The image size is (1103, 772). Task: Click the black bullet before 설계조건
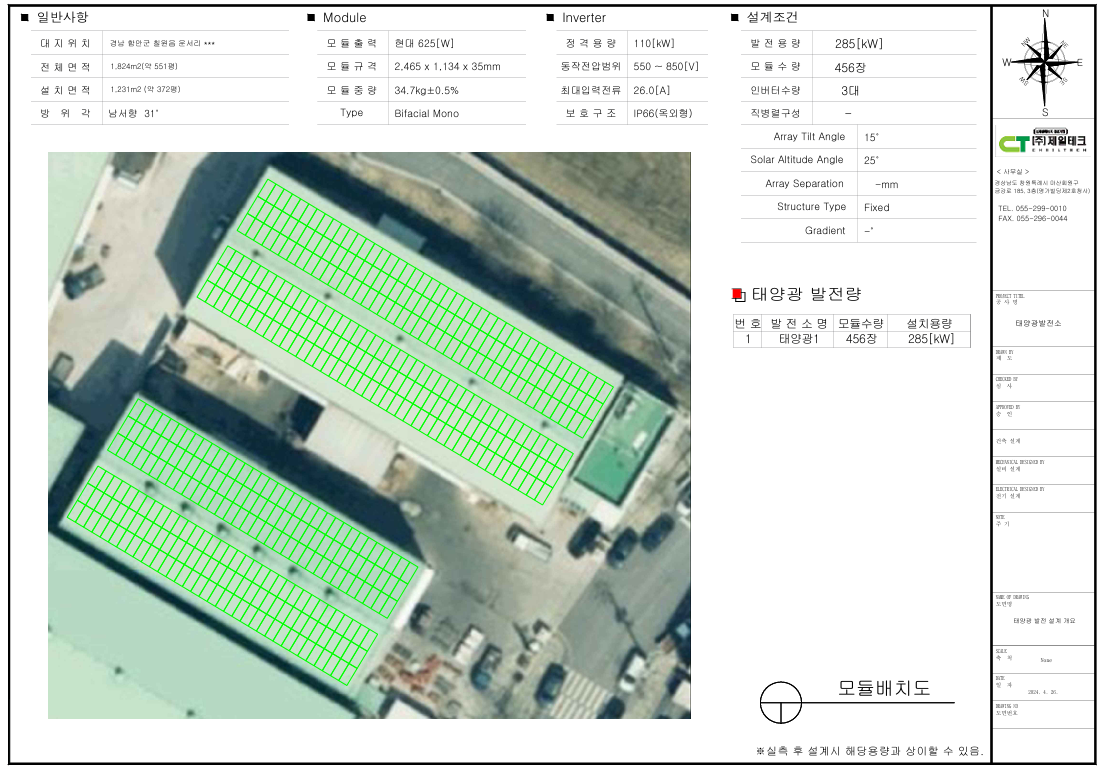pos(736,18)
